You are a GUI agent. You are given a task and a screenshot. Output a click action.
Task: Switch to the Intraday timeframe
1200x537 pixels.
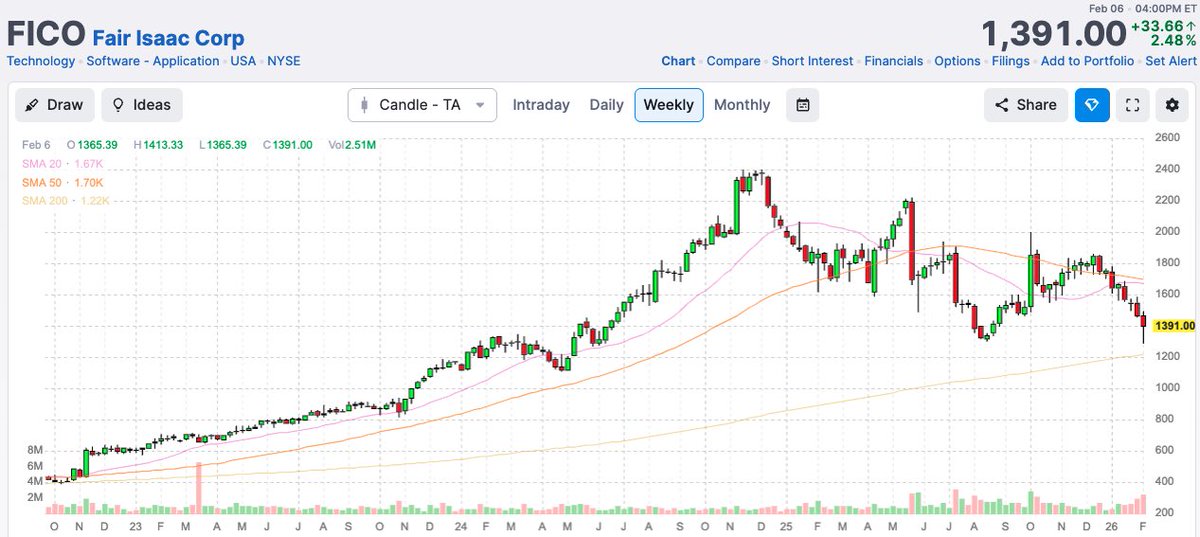[x=541, y=105]
